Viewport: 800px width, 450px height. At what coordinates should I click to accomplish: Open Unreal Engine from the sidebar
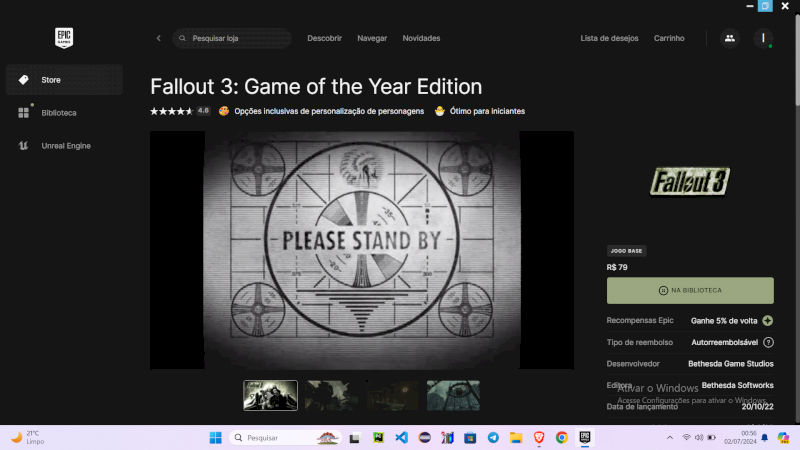click(x=65, y=146)
